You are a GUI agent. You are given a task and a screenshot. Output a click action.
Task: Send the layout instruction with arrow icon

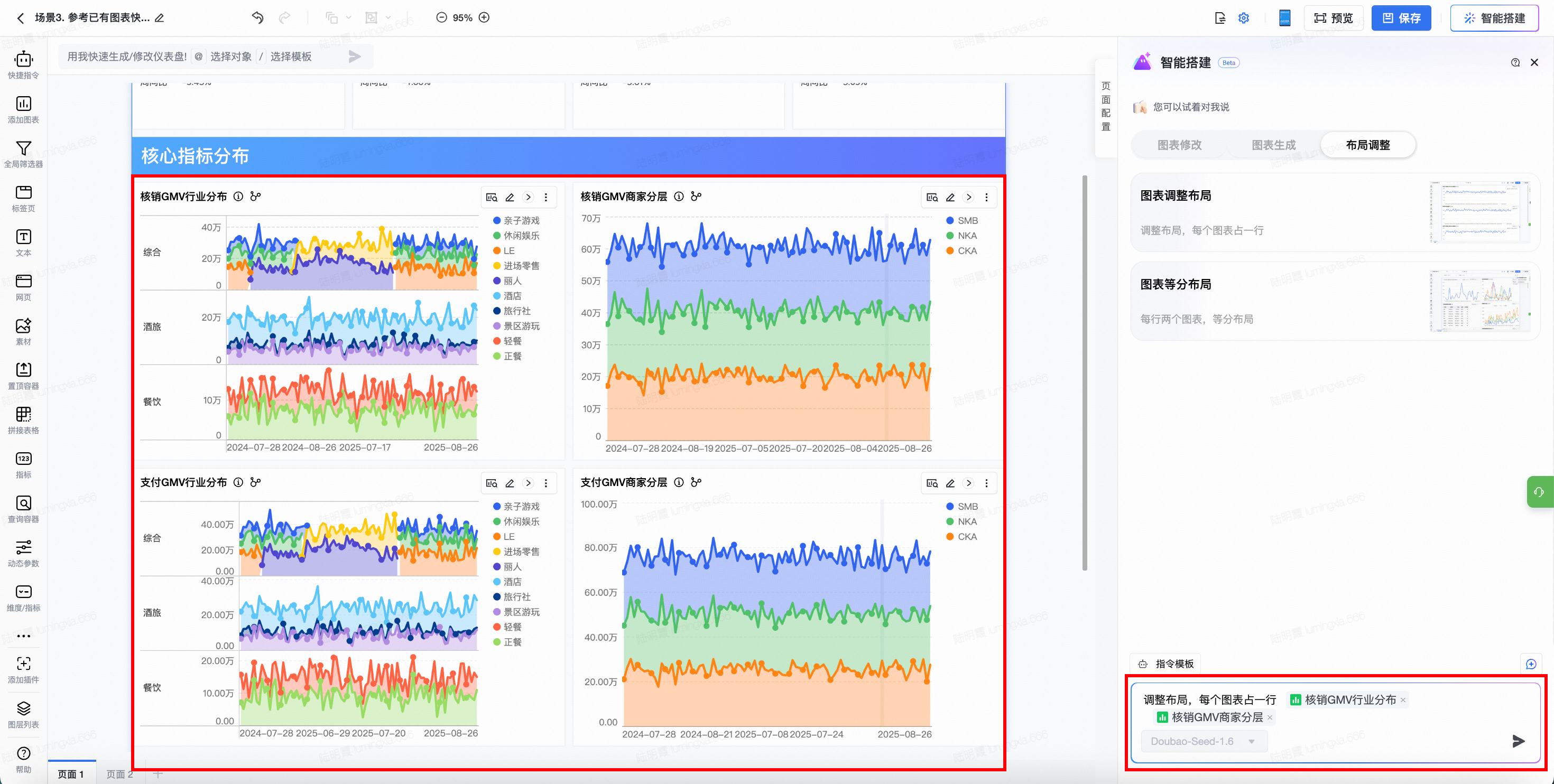pyautogui.click(x=1519, y=741)
